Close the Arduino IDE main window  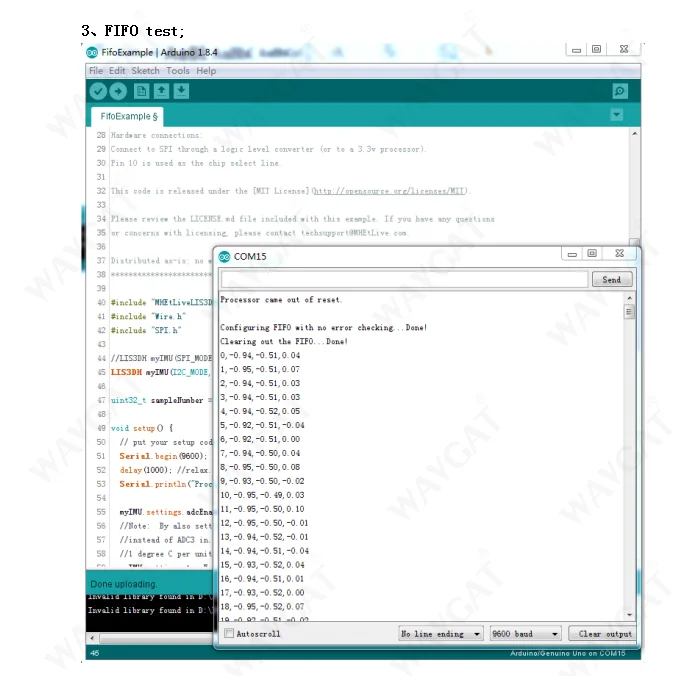pyautogui.click(x=624, y=49)
